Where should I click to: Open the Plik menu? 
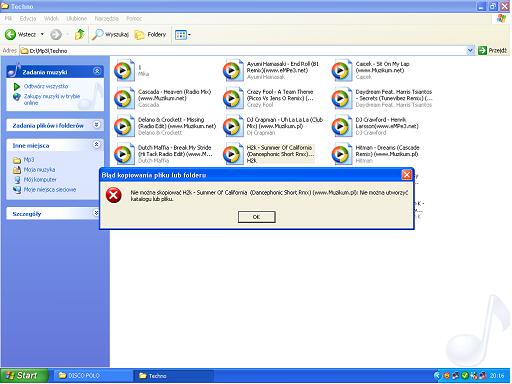[x=8, y=18]
